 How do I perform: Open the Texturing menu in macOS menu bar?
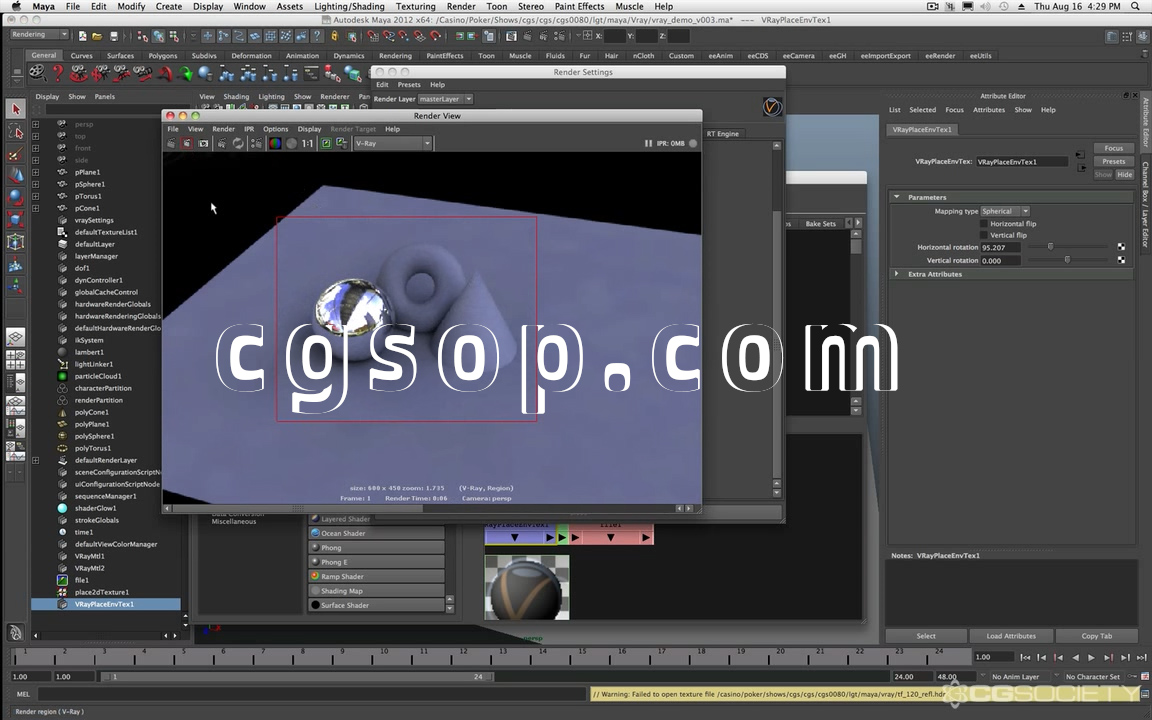click(x=415, y=6)
